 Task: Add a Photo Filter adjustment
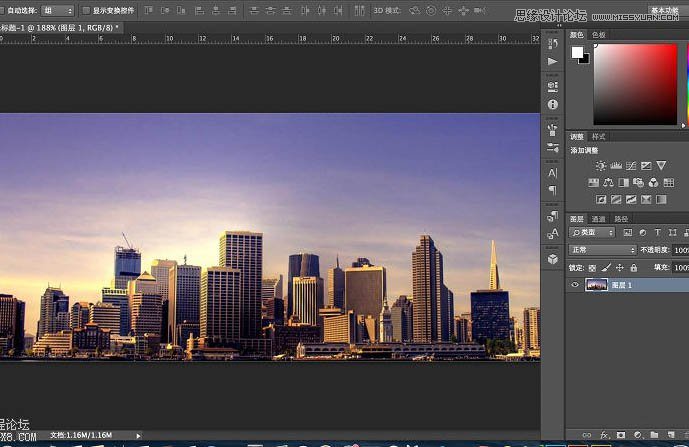pyautogui.click(x=638, y=182)
